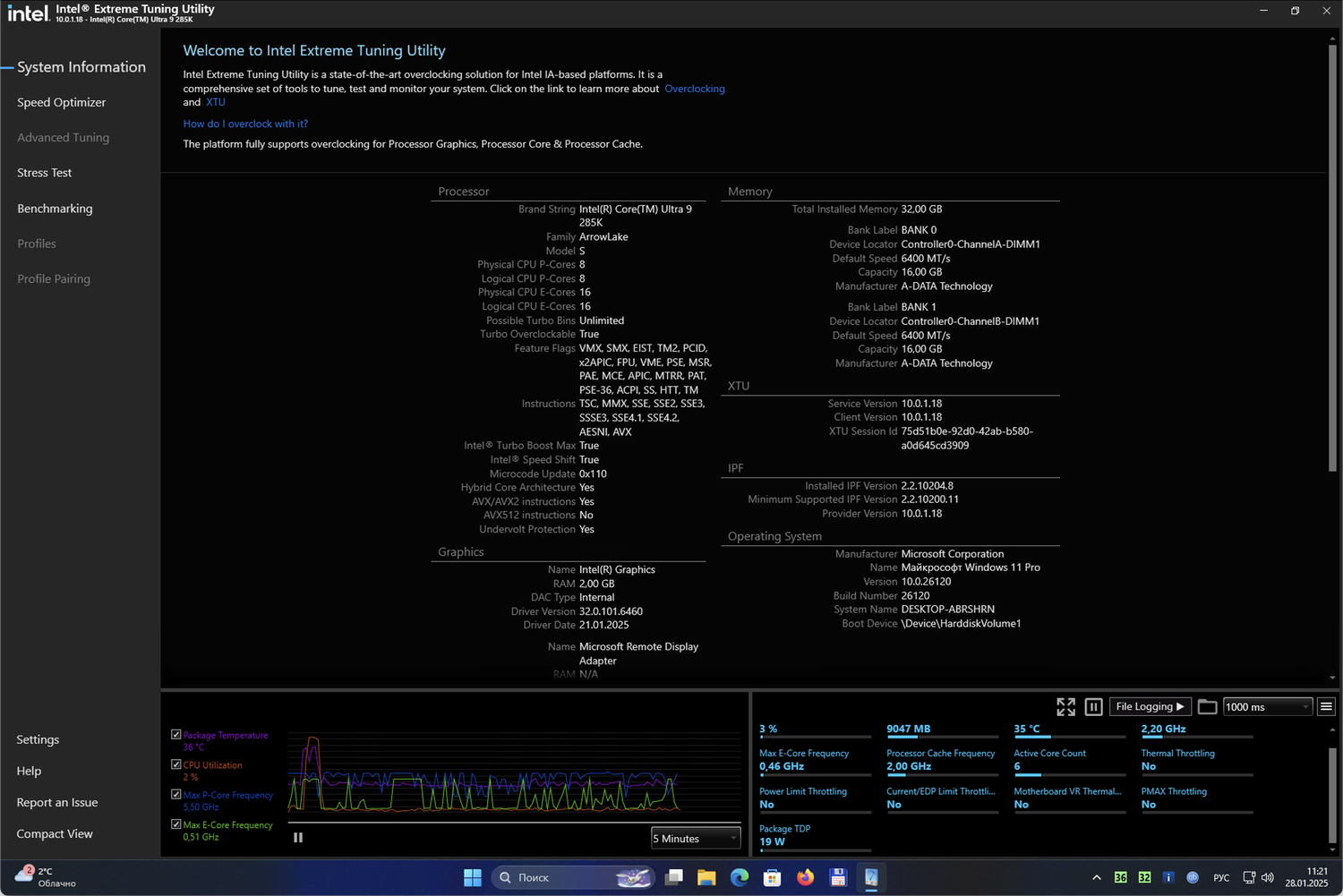Open the 1000 ms sampling interval dropdown
This screenshot has height=896, width=1343.
point(1268,707)
